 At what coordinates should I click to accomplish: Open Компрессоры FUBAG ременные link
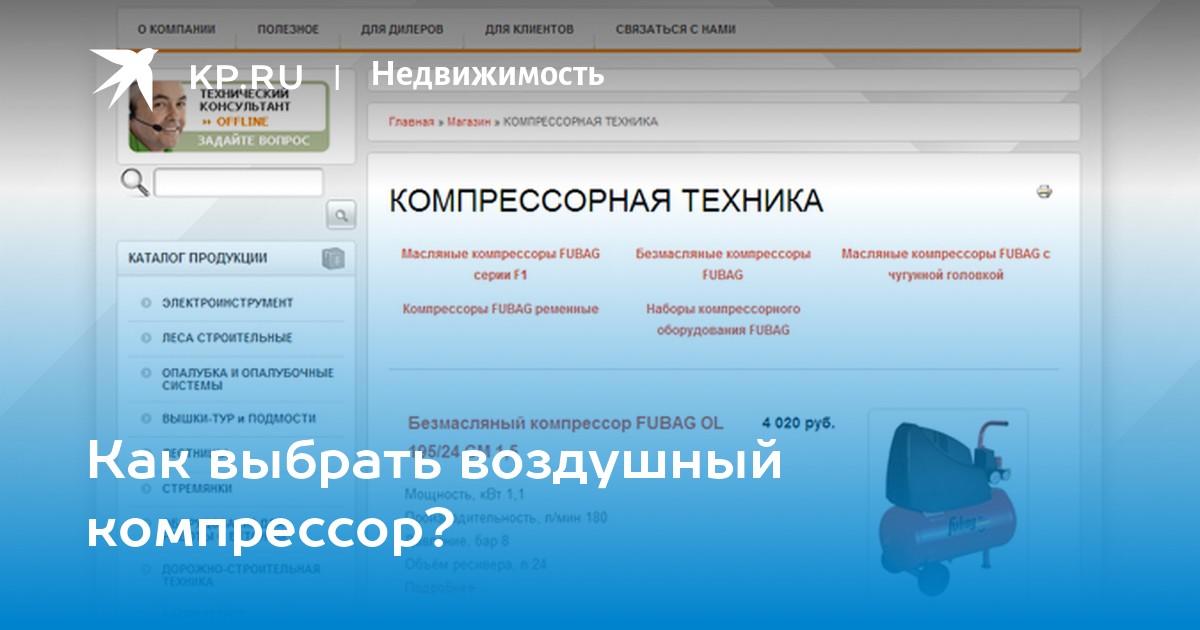500,309
